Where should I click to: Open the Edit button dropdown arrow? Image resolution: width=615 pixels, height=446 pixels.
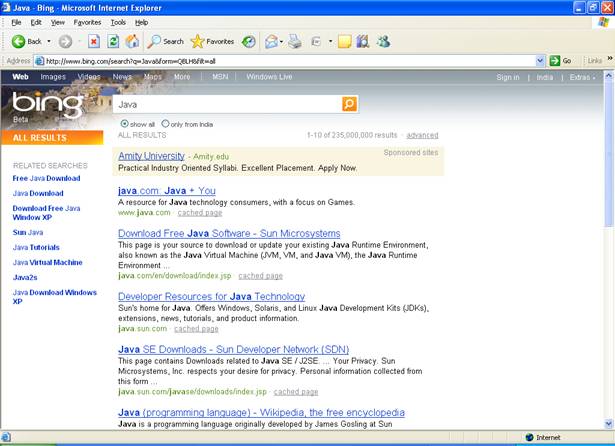[330, 41]
